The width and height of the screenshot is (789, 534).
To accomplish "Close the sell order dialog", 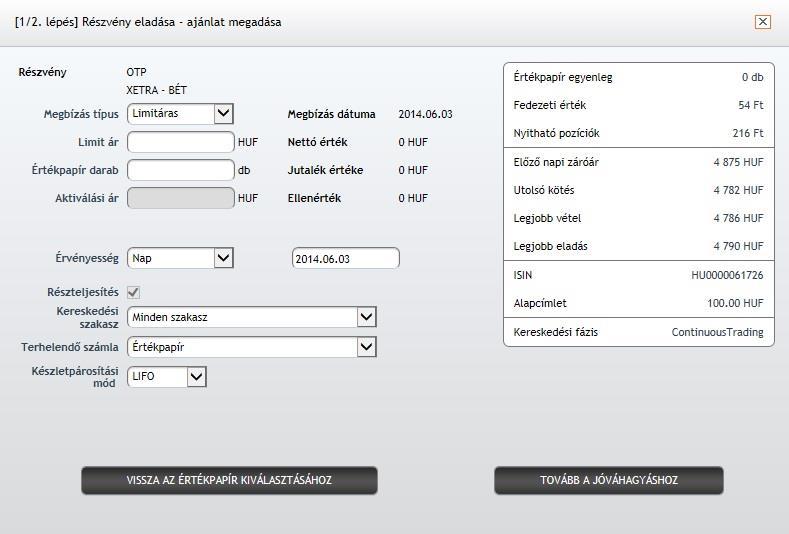I will 763,22.
